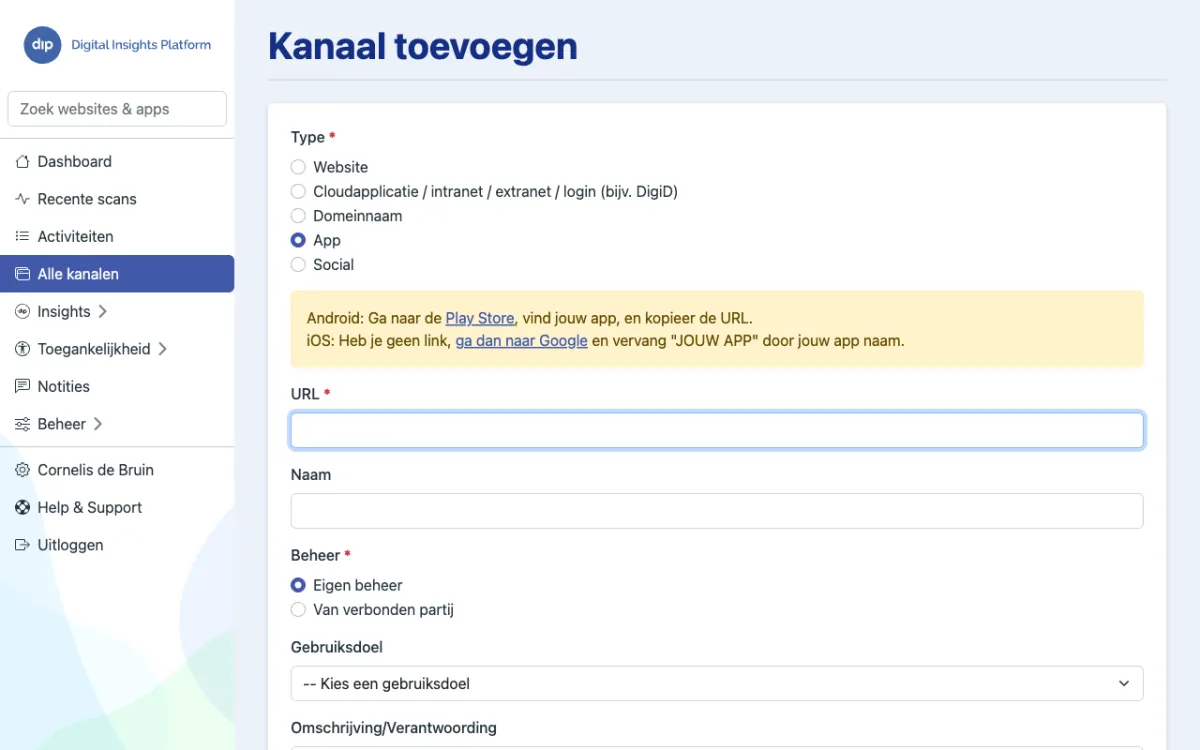Expand the Insights submenu chevron
The width and height of the screenshot is (1200, 750).
[102, 312]
